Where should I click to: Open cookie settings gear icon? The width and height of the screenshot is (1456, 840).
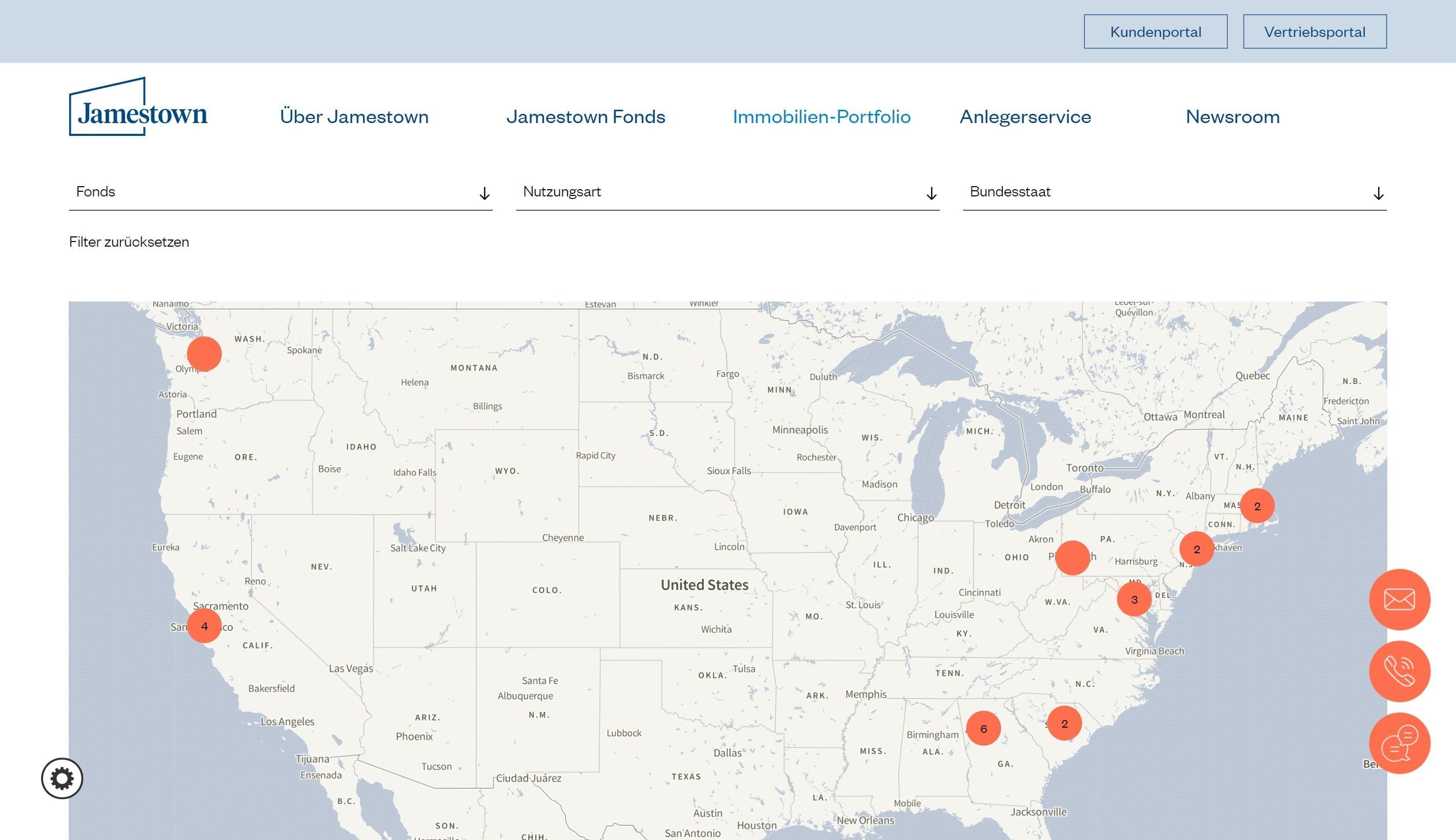[x=62, y=778]
